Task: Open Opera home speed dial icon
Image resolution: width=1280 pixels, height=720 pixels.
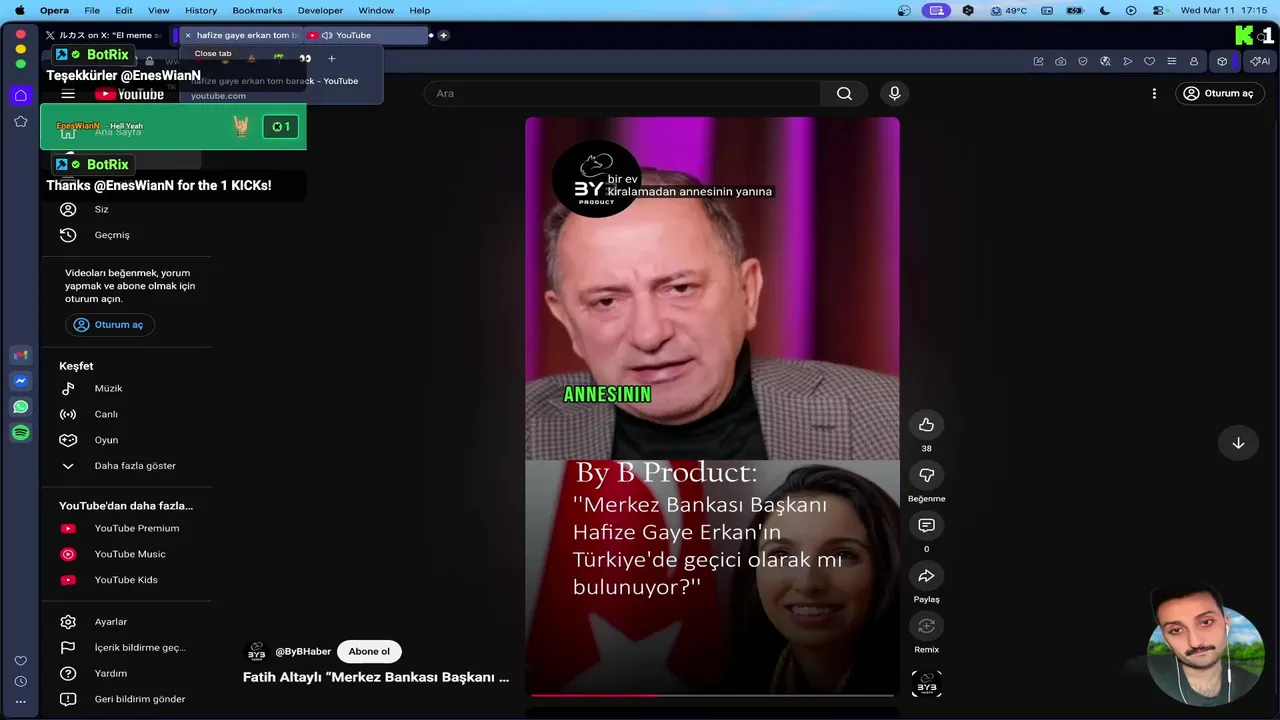Action: (x=20, y=95)
